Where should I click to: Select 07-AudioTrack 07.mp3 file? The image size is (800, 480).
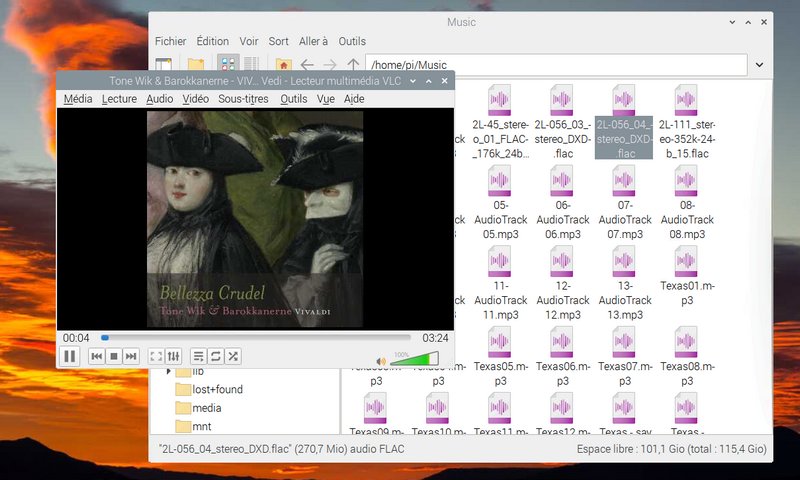pos(624,203)
